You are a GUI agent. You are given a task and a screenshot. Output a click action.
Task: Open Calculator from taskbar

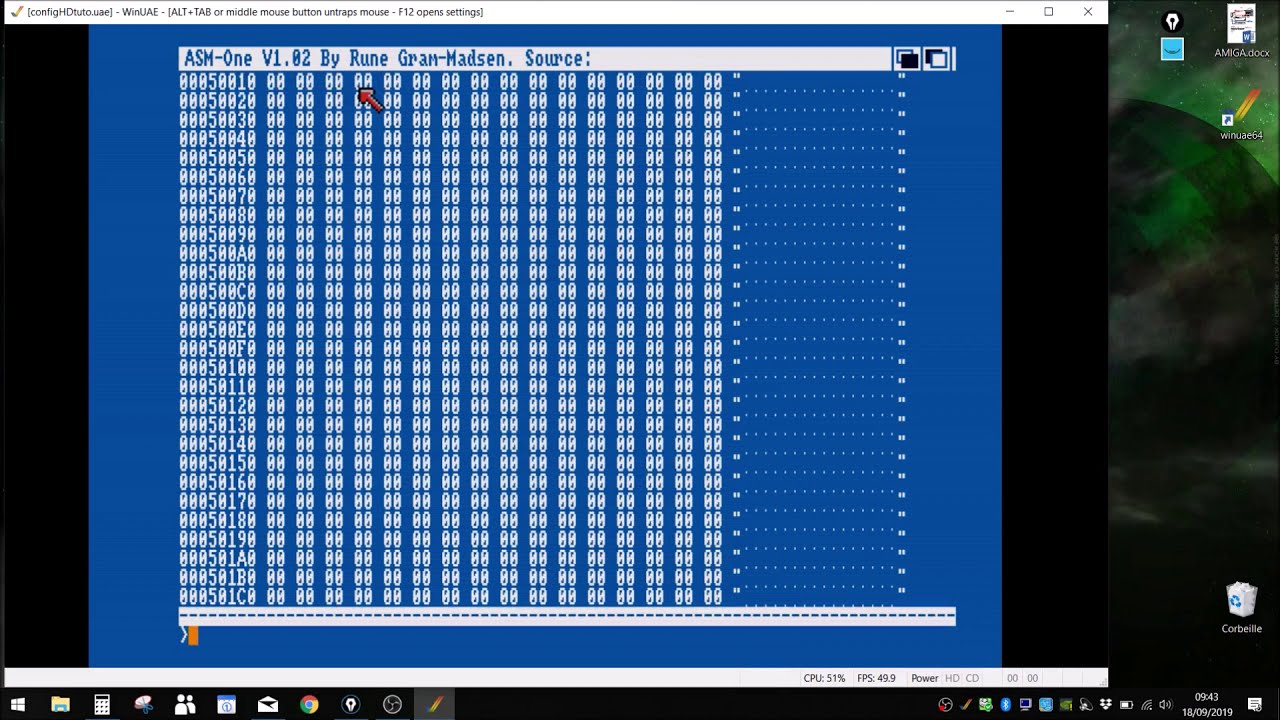[x=102, y=705]
